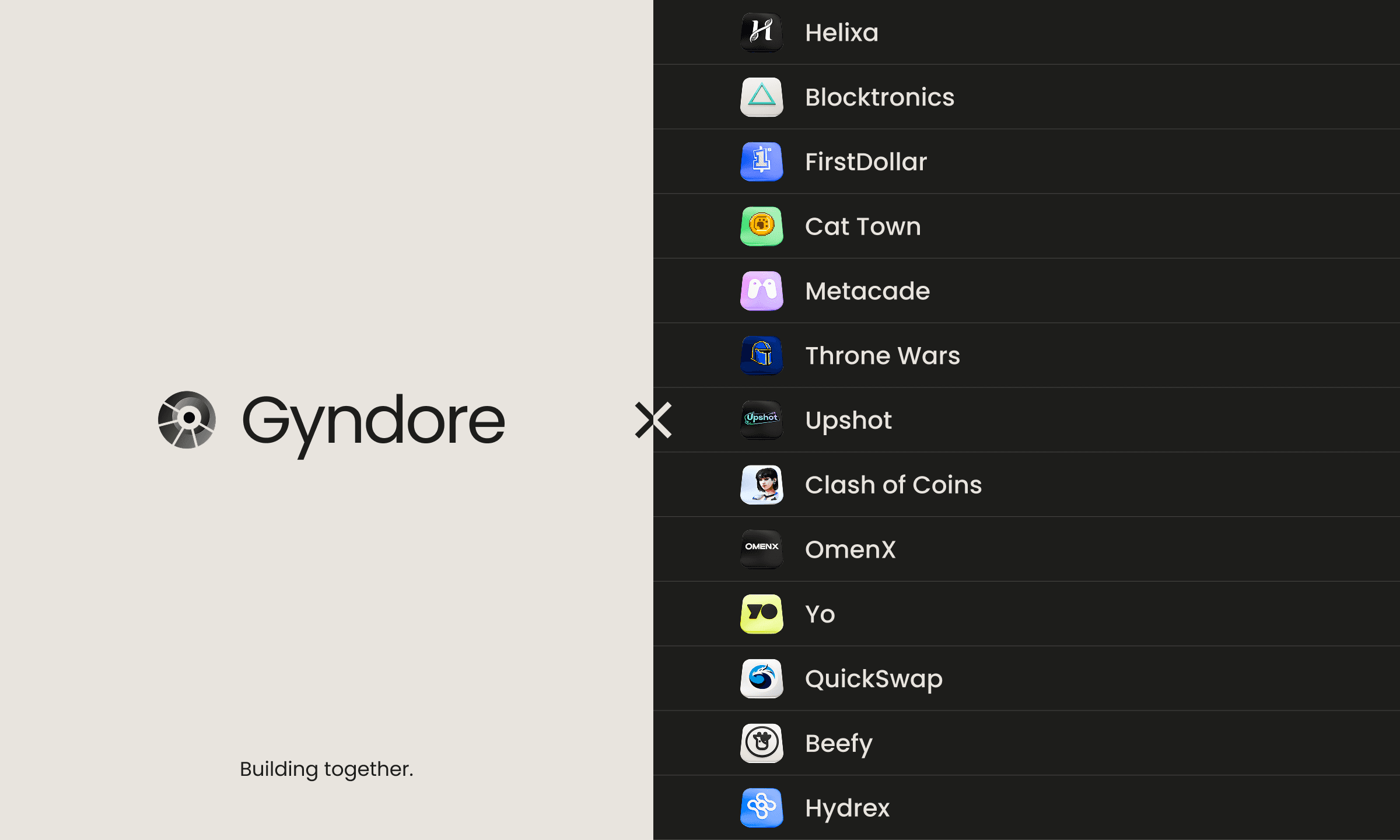This screenshot has width=1400, height=840.
Task: Click the Gyndore circular logo icon
Action: point(187,420)
